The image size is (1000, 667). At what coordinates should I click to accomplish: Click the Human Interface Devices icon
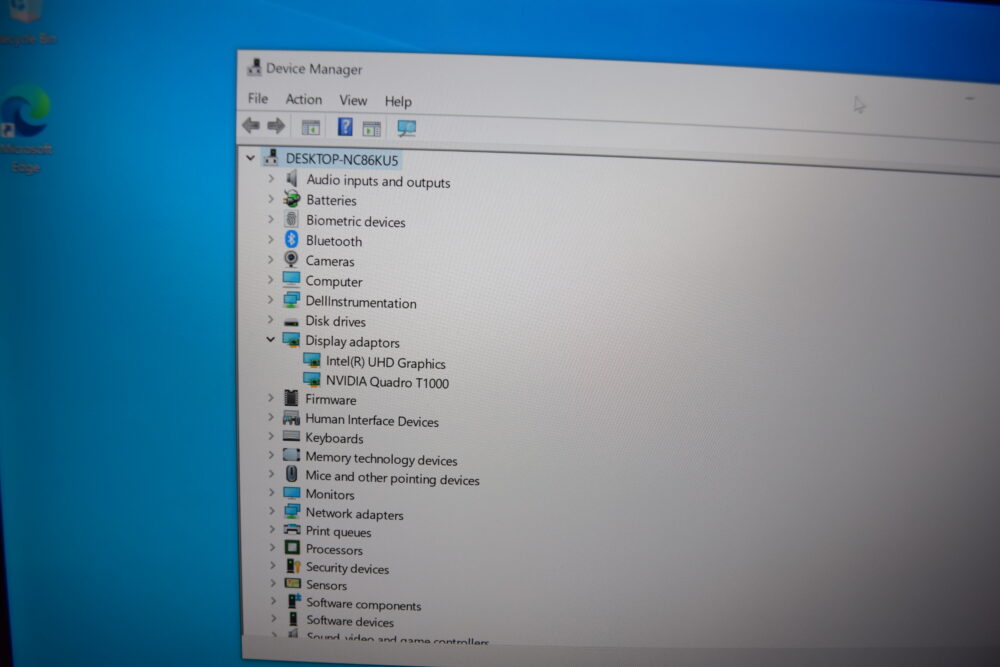291,418
